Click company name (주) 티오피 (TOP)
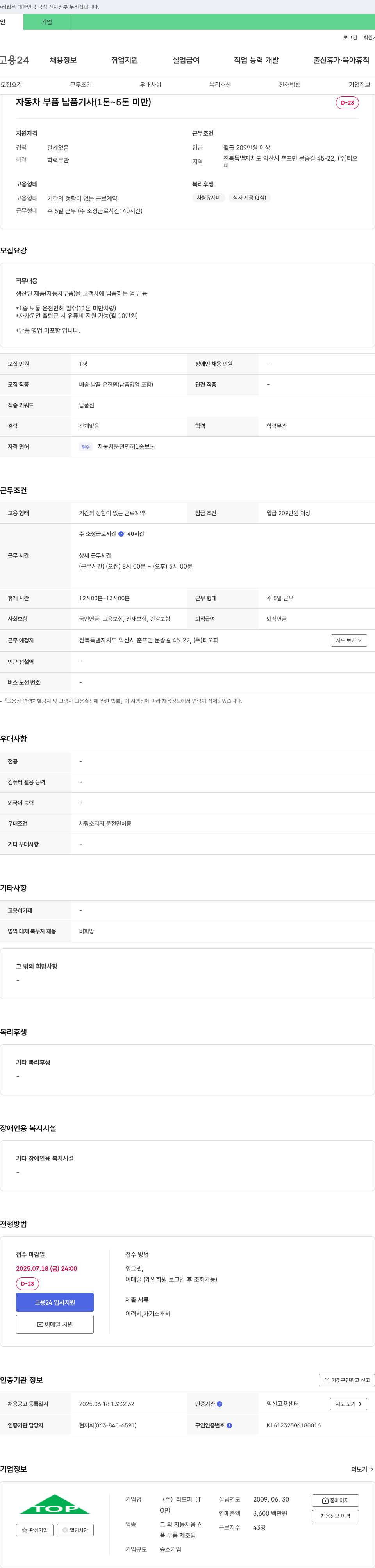Image resolution: width=375 pixels, height=1568 pixels. [181, 1505]
